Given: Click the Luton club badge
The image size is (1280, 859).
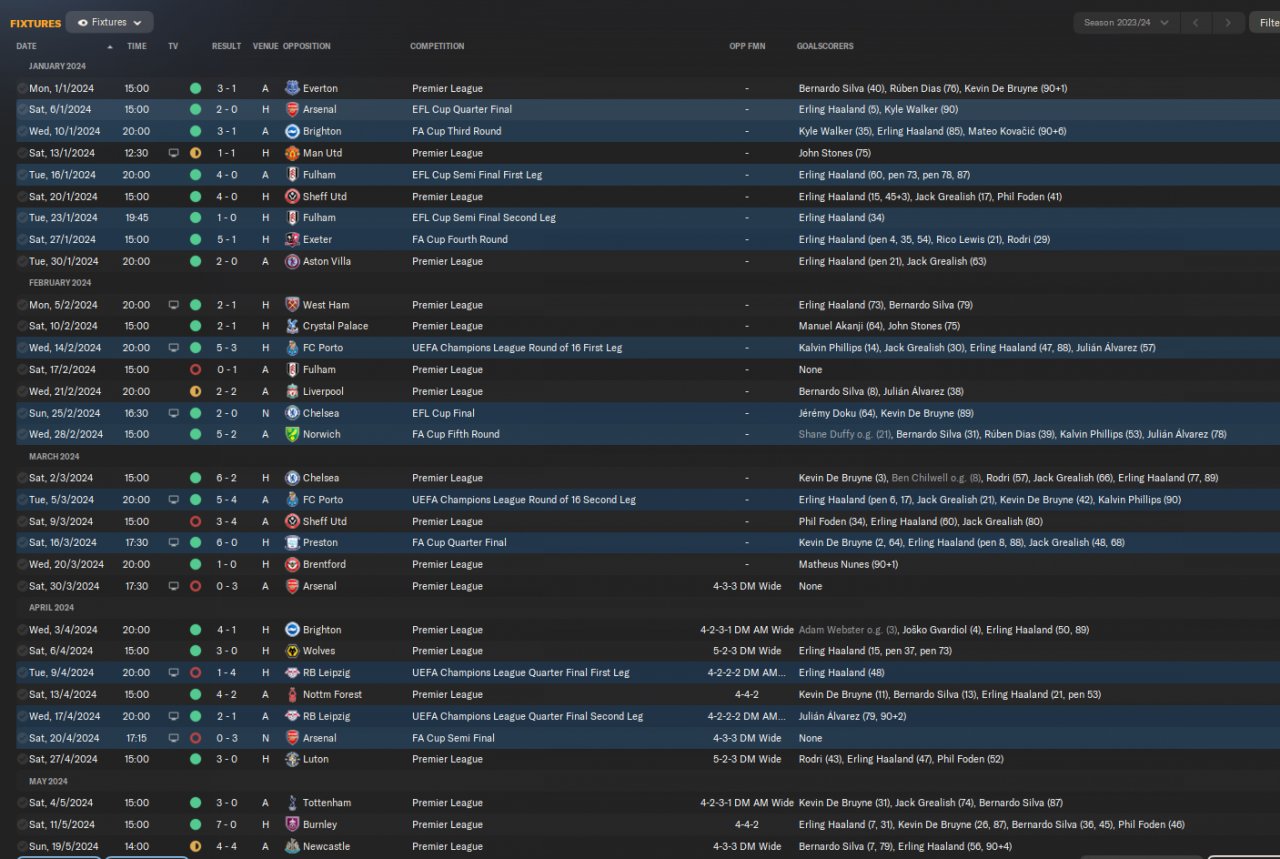Looking at the screenshot, I should point(292,759).
